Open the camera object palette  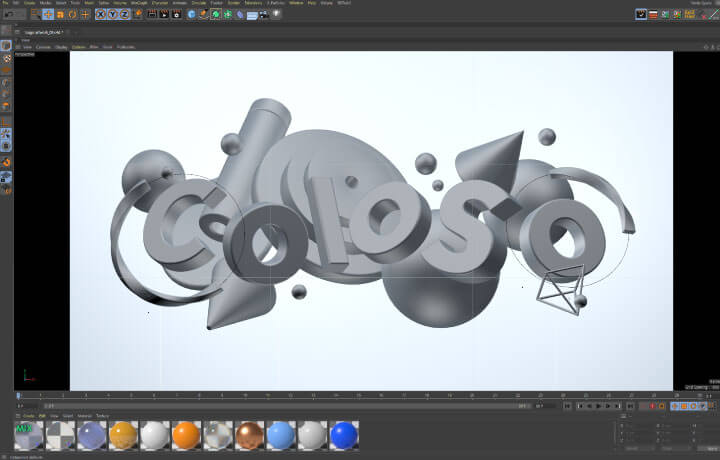(264, 15)
